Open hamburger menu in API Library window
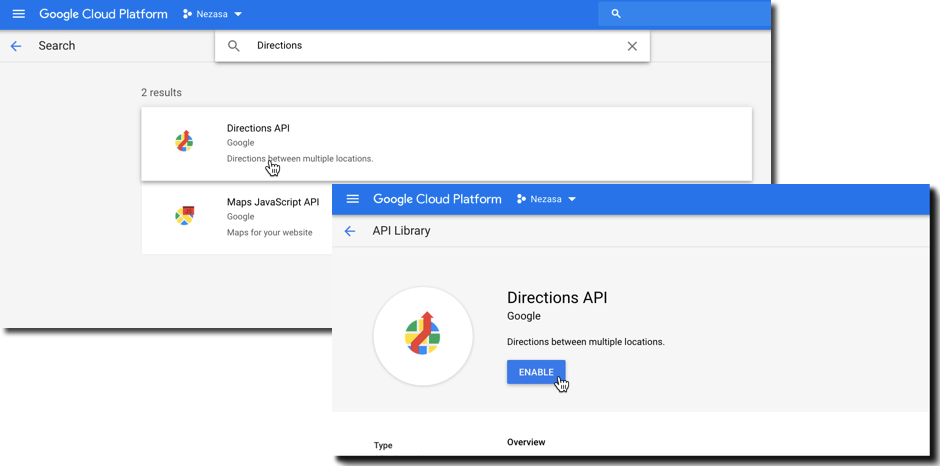Image resolution: width=940 pixels, height=466 pixels. pos(353,199)
